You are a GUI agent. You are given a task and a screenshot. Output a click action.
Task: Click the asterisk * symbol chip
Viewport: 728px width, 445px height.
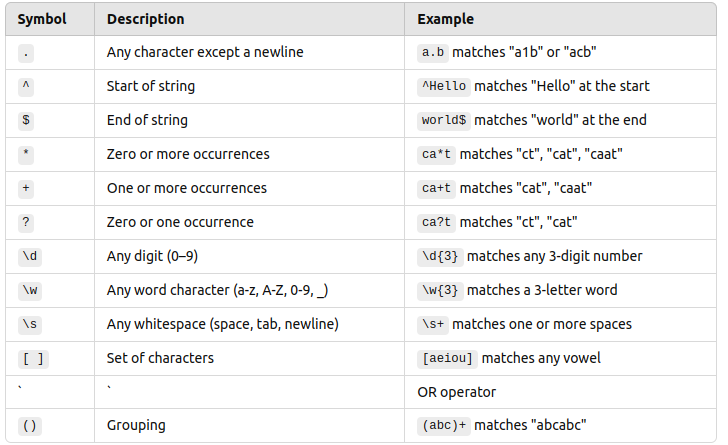coord(26,154)
